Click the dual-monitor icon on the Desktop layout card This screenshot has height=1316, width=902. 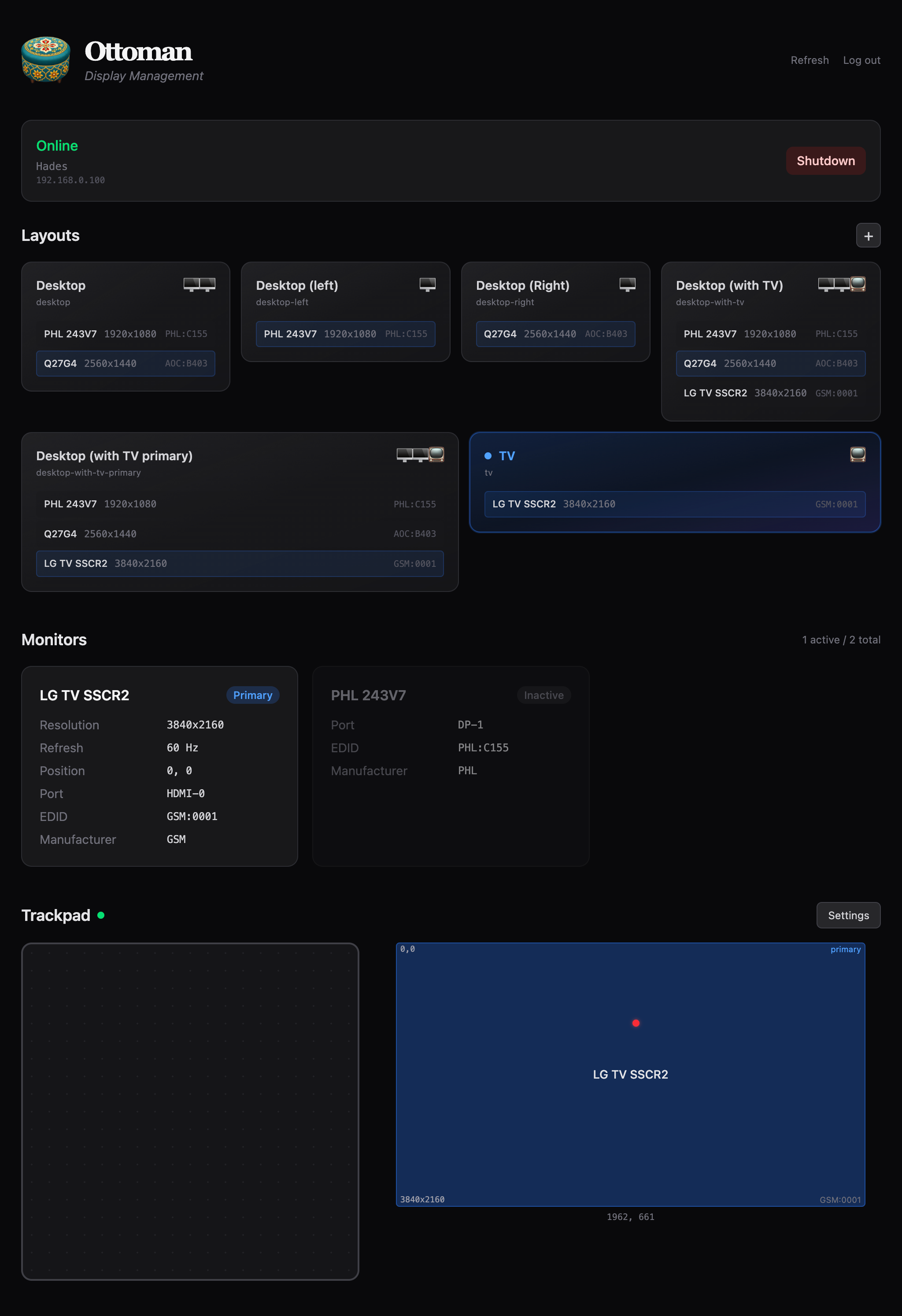pos(200,285)
